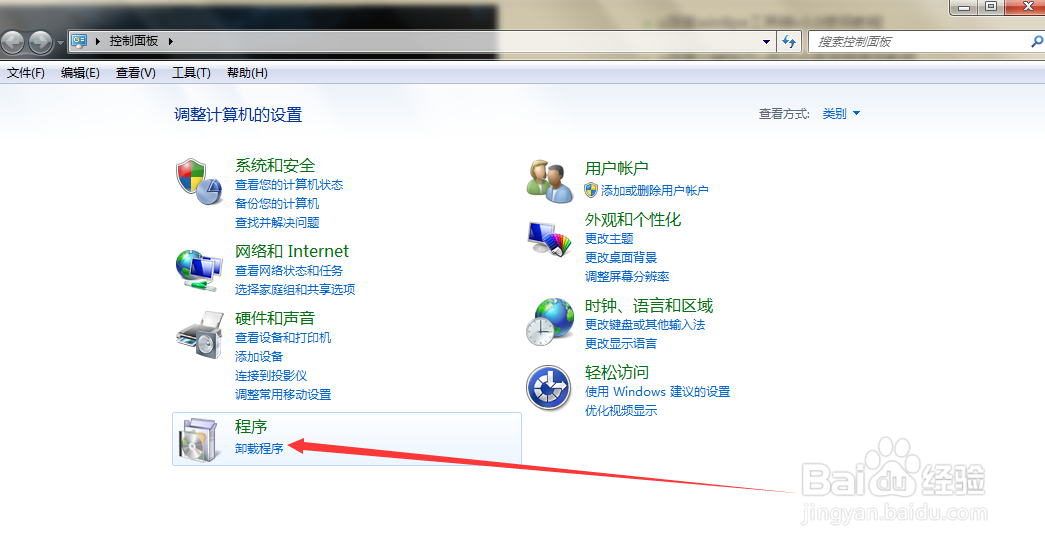Click 更改键盘或其他输入法 link
1045x549 pixels.
click(645, 324)
